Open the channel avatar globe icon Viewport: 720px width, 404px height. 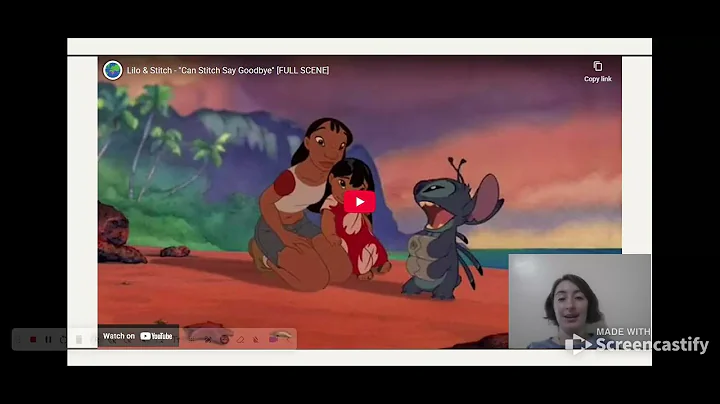point(112,70)
